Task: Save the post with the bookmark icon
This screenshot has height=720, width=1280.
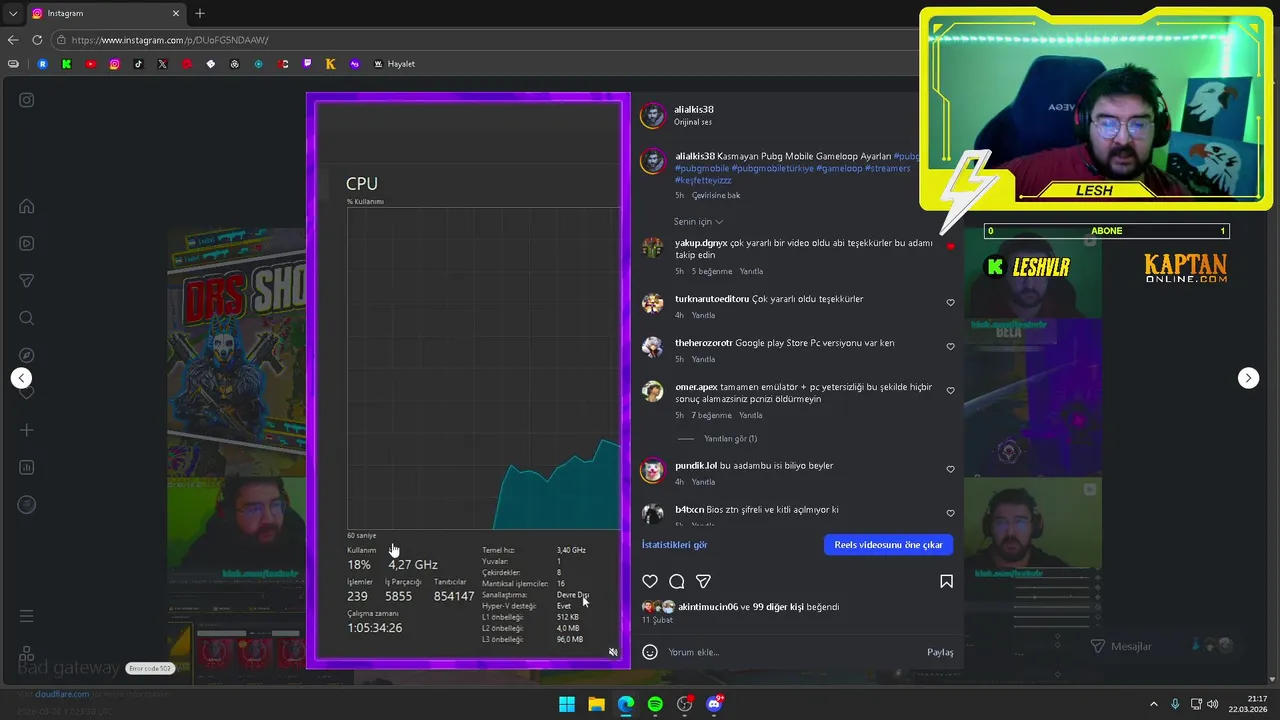Action: click(946, 581)
